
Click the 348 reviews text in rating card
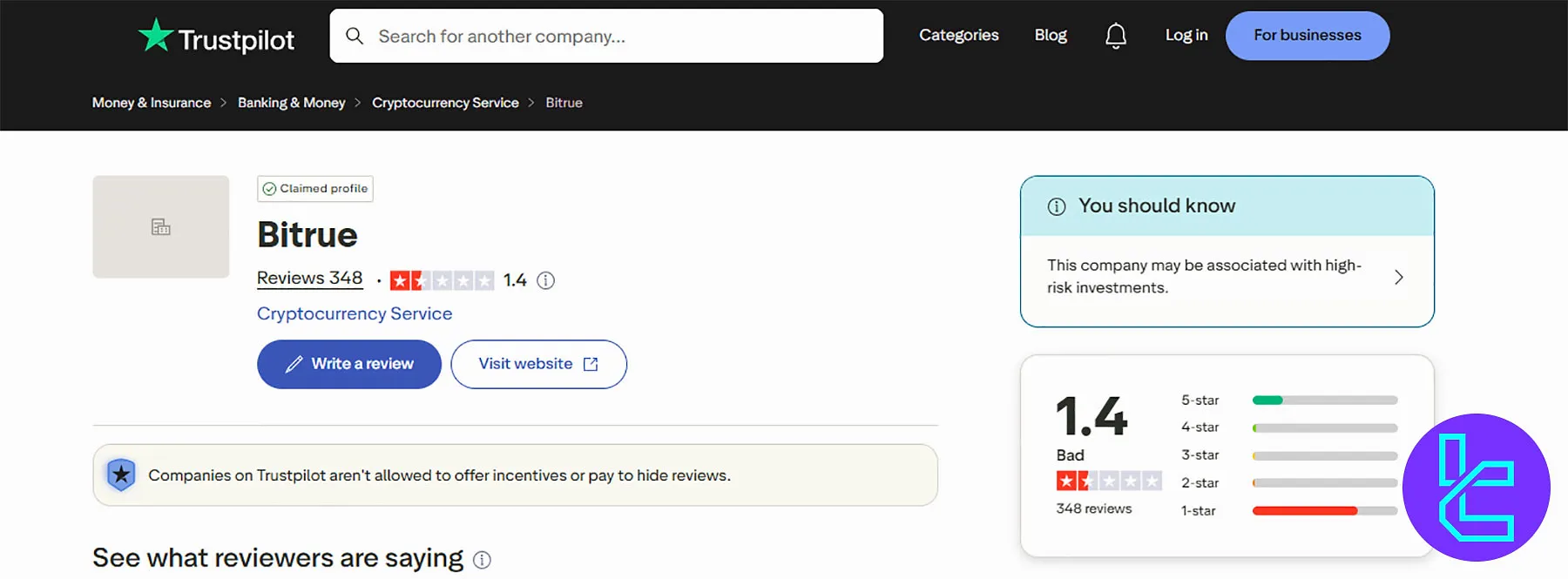pyautogui.click(x=1094, y=508)
